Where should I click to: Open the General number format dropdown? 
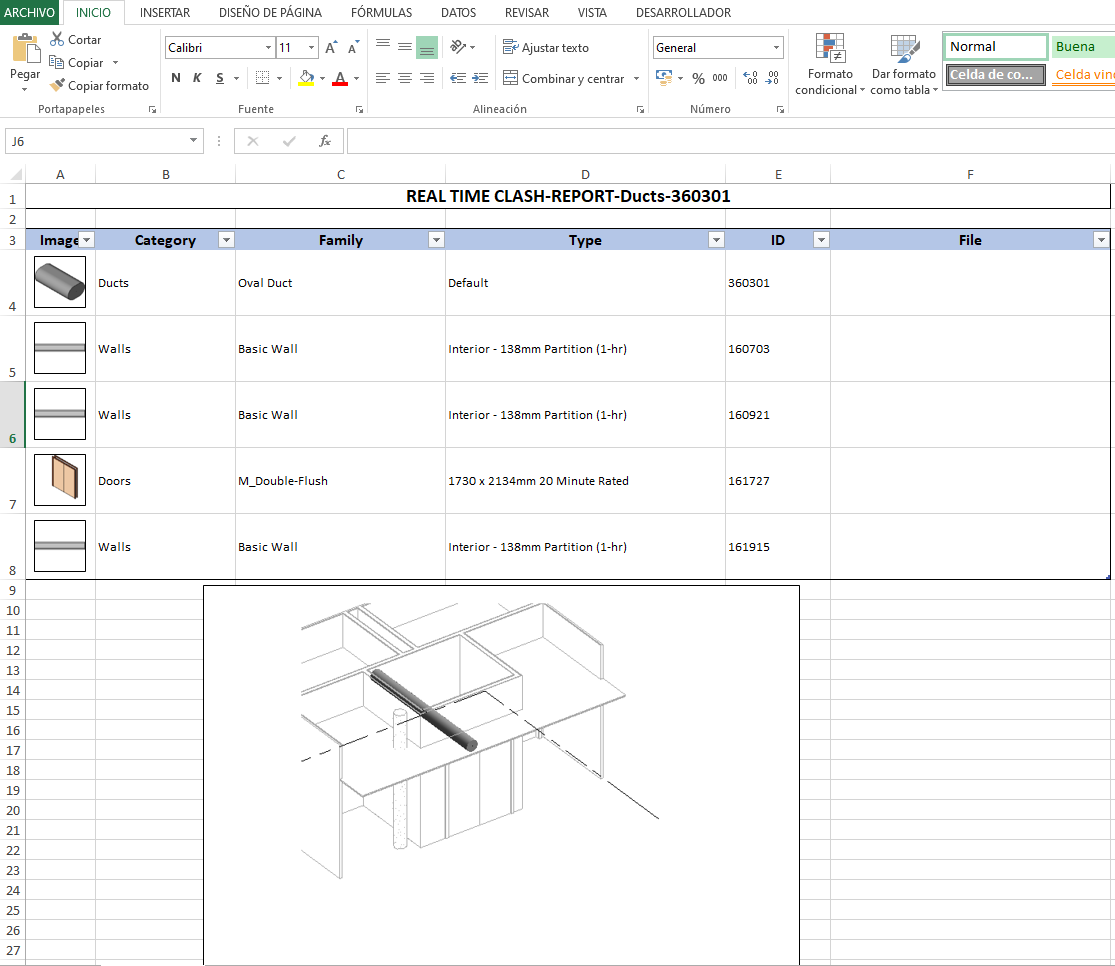tap(776, 48)
